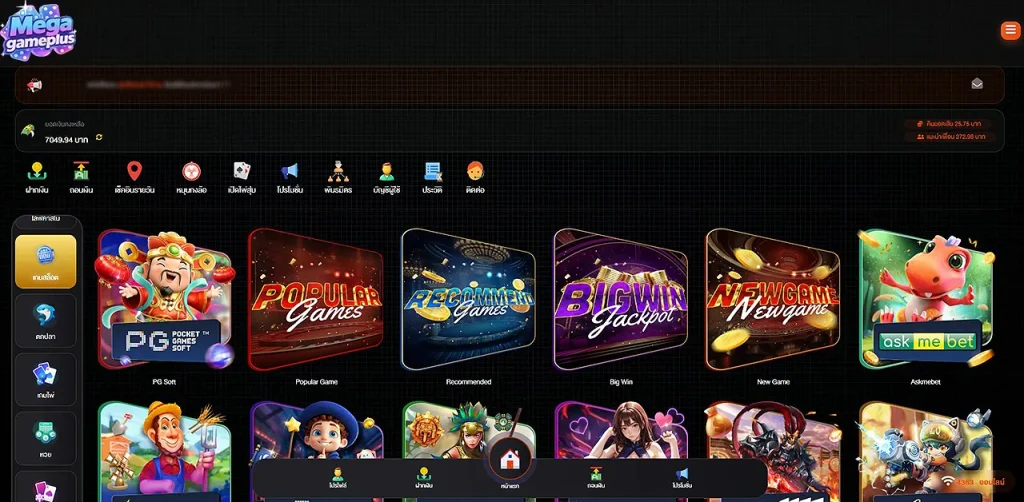The image size is (1024, 502).
Task: Open the spin wheel (หมุนวงล้อ) icon
Action: point(191,174)
